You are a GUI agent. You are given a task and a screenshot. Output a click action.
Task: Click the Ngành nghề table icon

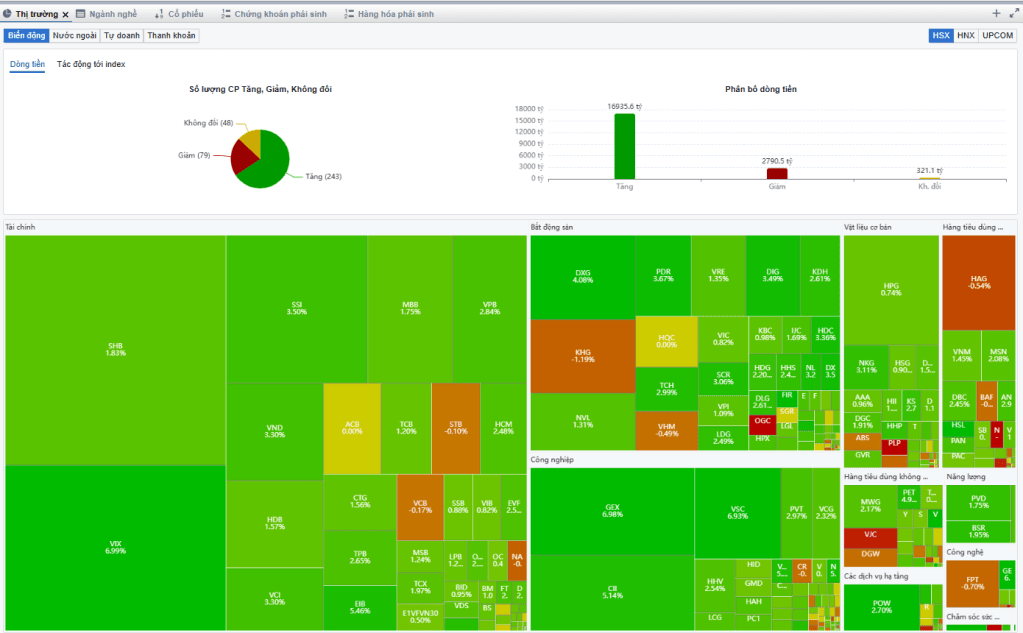pos(81,15)
